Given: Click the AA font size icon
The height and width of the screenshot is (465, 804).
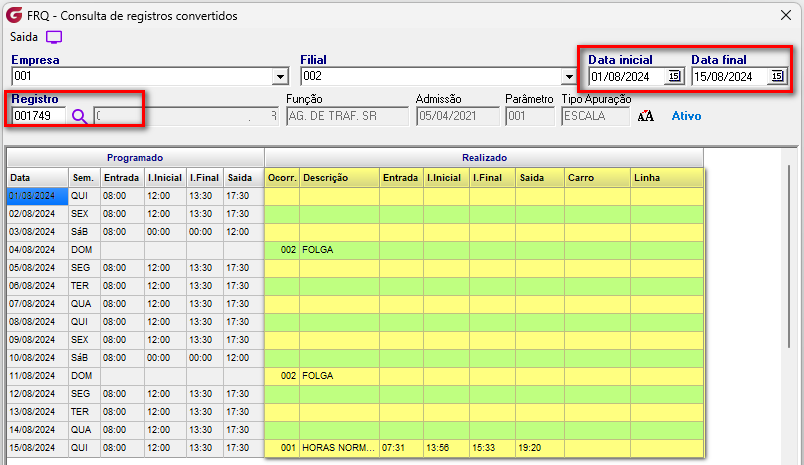Looking at the screenshot, I should pyautogui.click(x=646, y=116).
